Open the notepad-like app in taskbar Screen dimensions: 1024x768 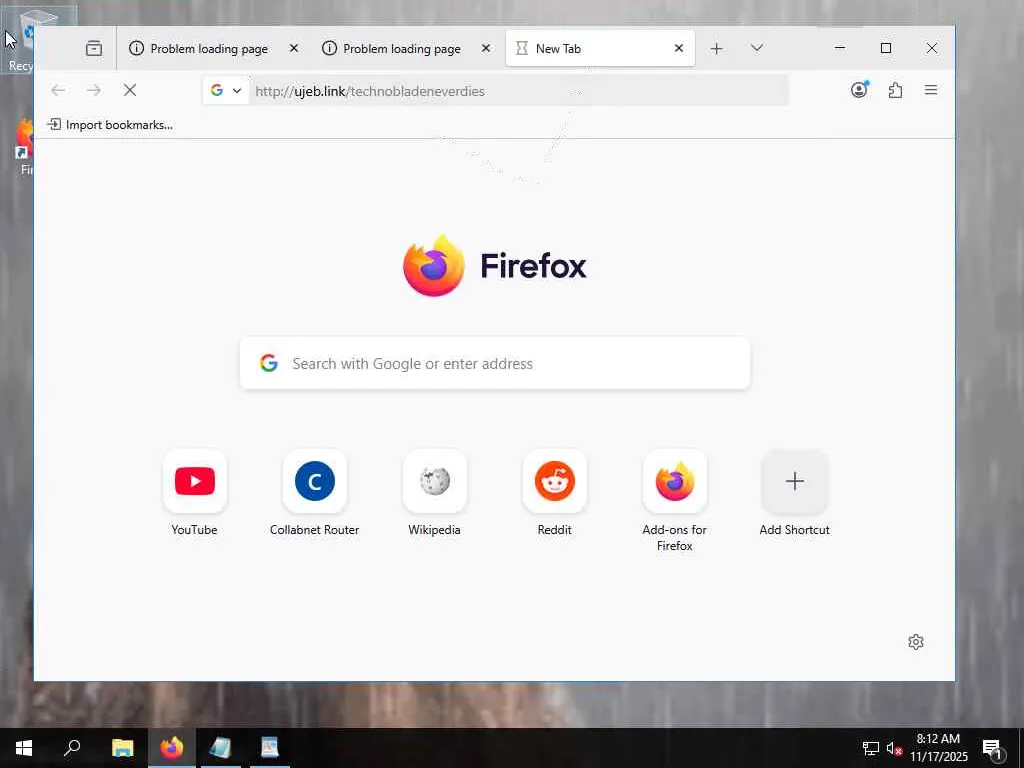[x=221, y=748]
